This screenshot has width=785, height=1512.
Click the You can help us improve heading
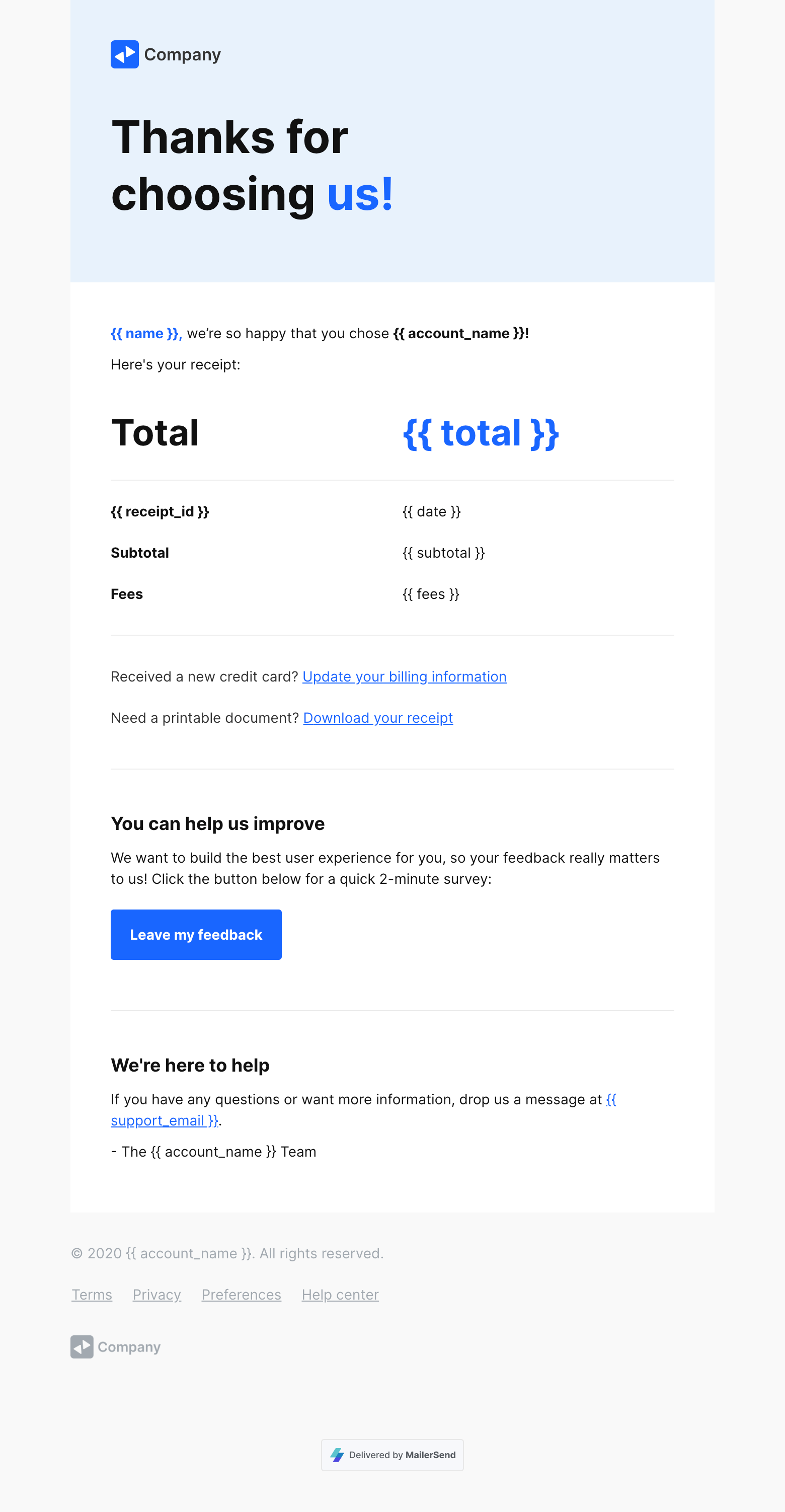pos(218,823)
